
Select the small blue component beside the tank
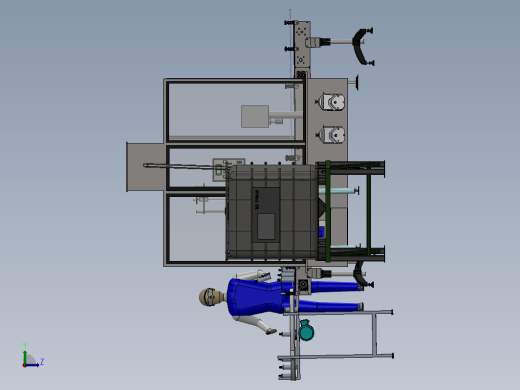point(321,232)
